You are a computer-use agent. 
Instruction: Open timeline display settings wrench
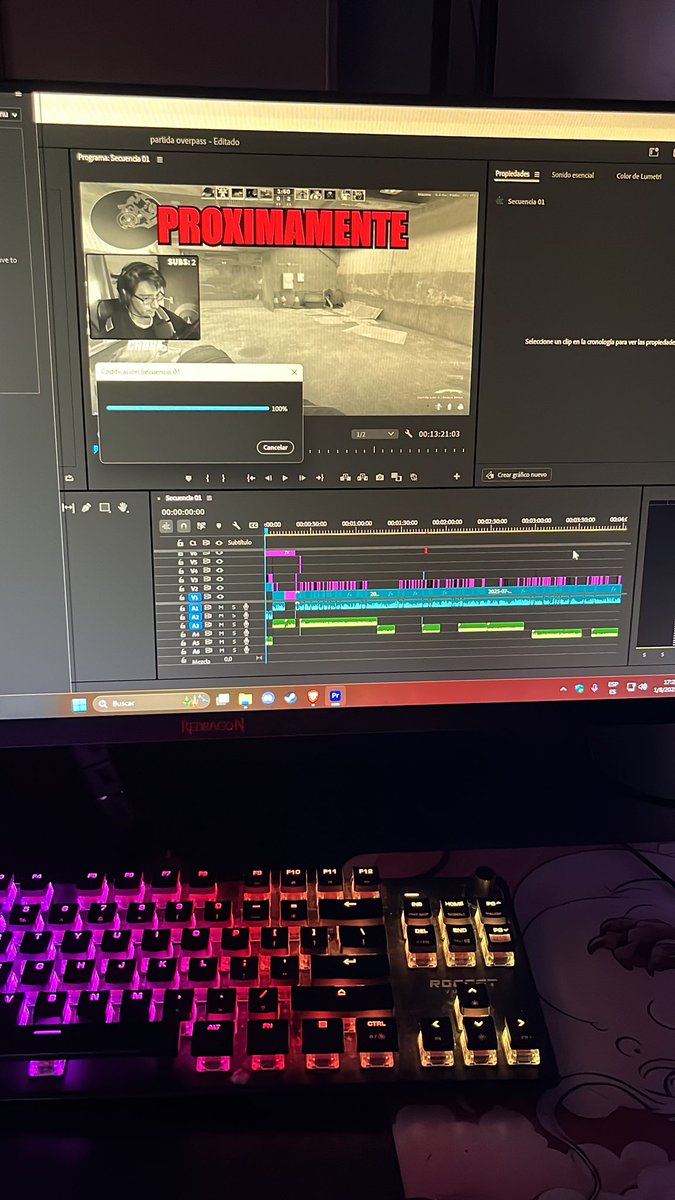coord(236,526)
